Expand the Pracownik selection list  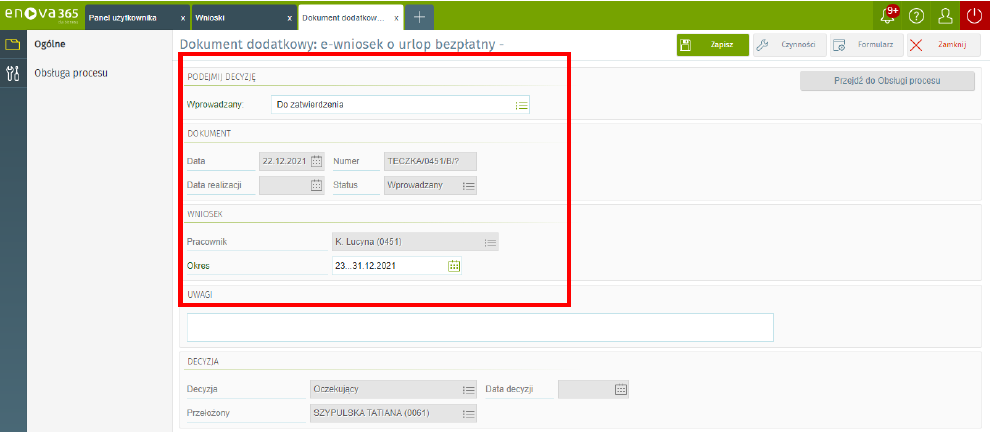(490, 242)
